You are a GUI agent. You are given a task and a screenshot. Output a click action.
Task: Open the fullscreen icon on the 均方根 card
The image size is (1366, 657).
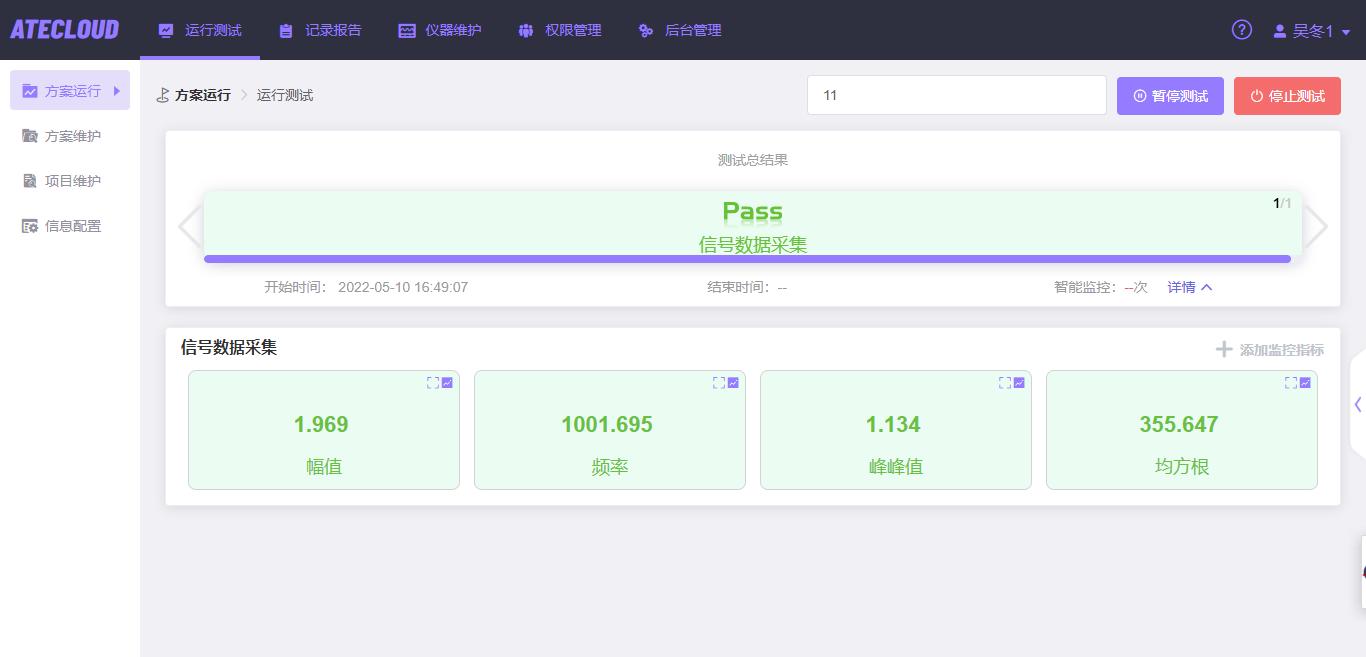[x=1291, y=382]
